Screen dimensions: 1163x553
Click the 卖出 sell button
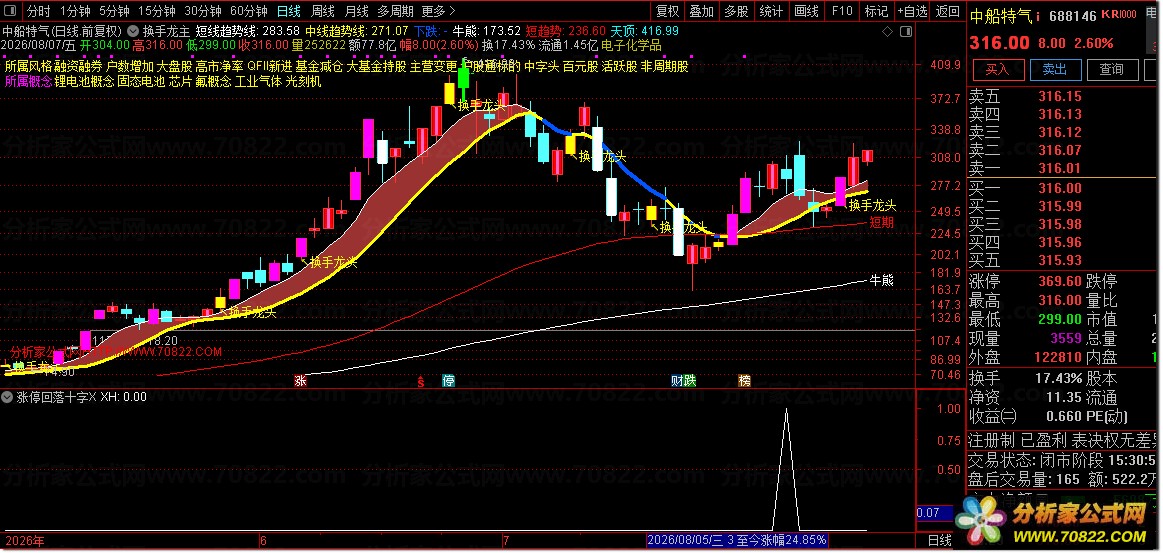pos(1055,70)
